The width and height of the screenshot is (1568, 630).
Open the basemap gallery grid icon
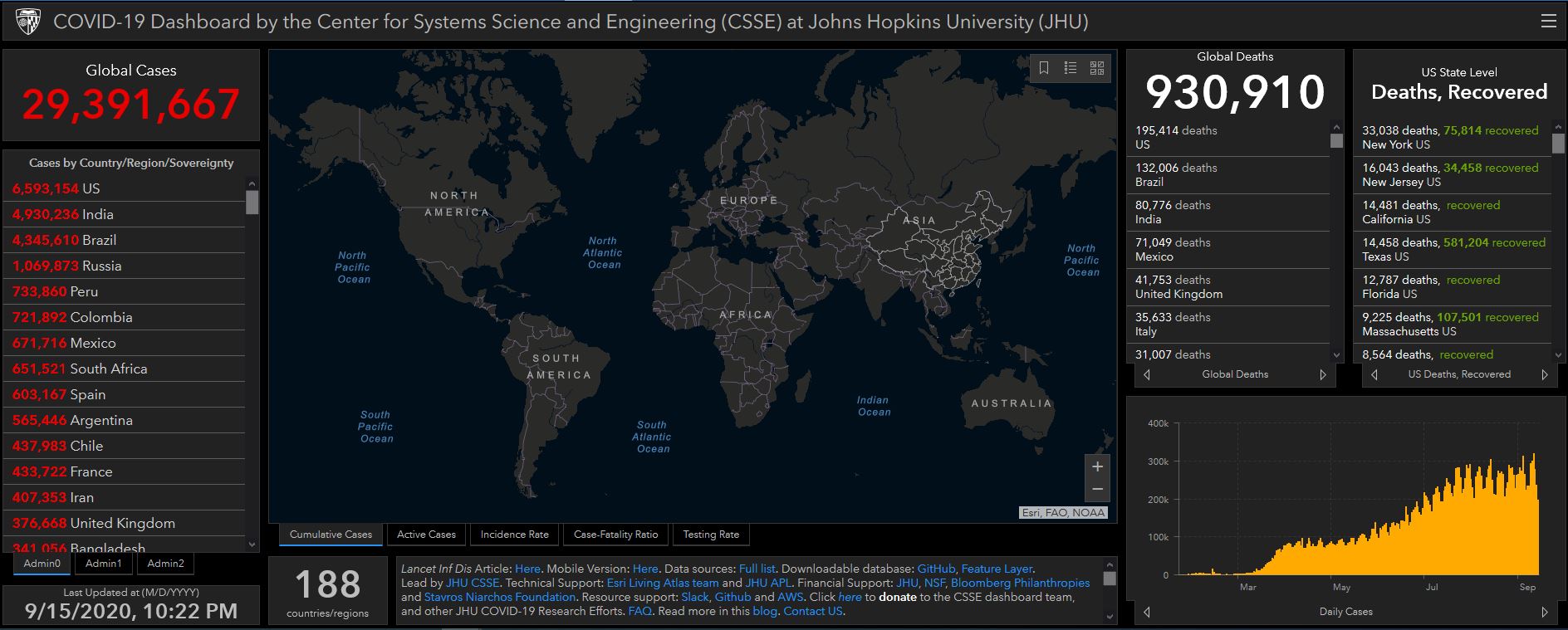pos(1097,68)
